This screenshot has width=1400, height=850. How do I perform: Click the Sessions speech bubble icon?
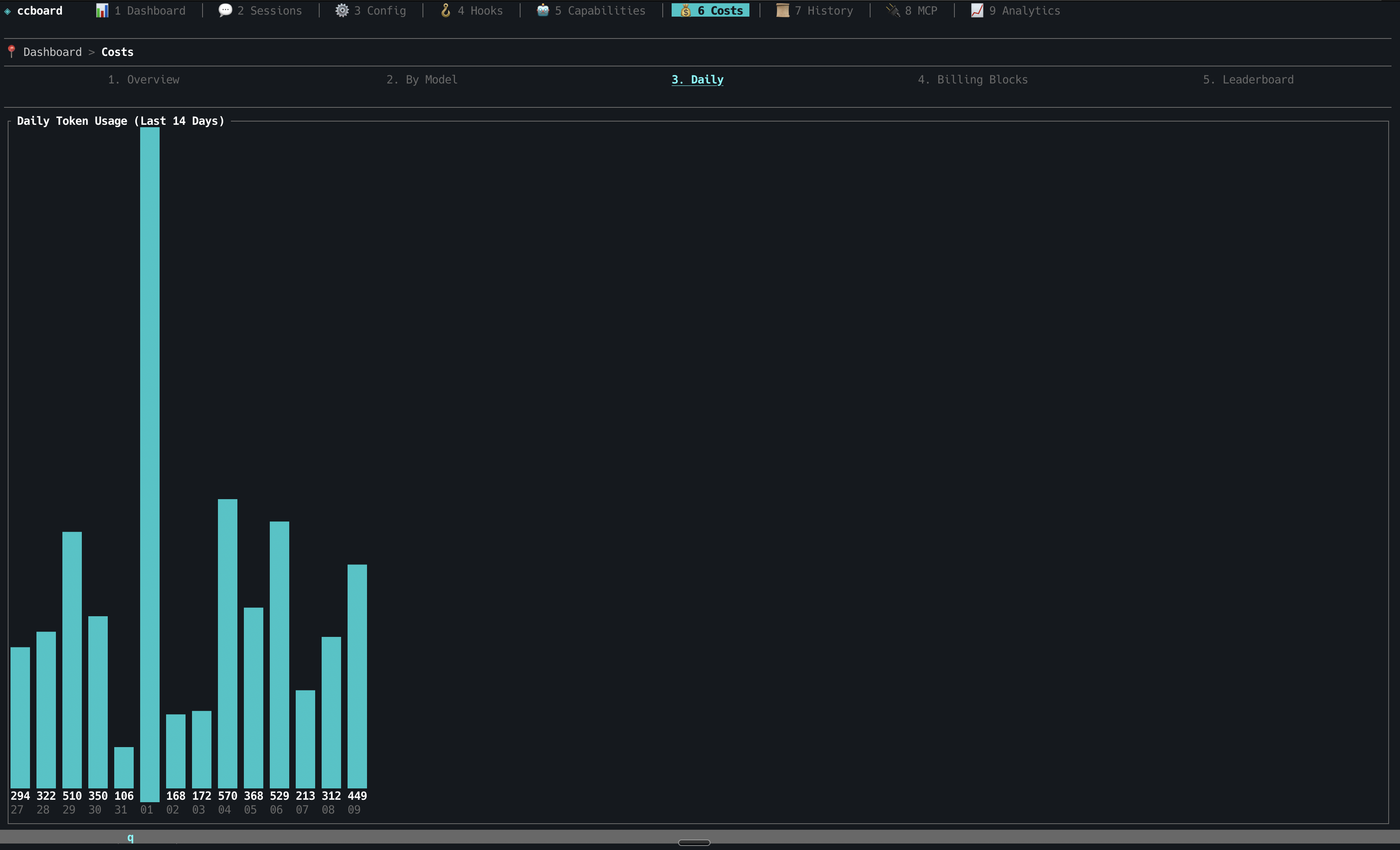[225, 11]
